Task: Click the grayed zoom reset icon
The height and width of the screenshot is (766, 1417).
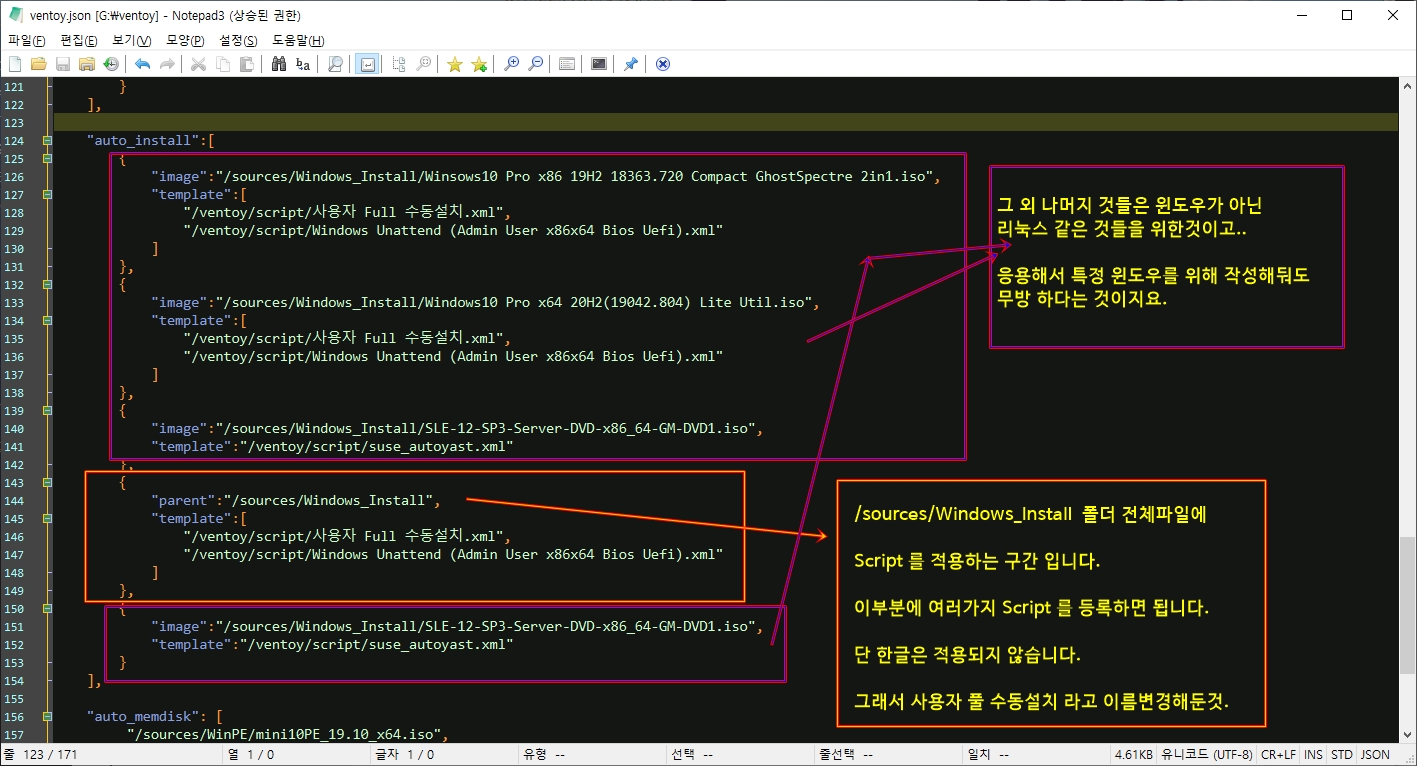Action: coord(424,64)
